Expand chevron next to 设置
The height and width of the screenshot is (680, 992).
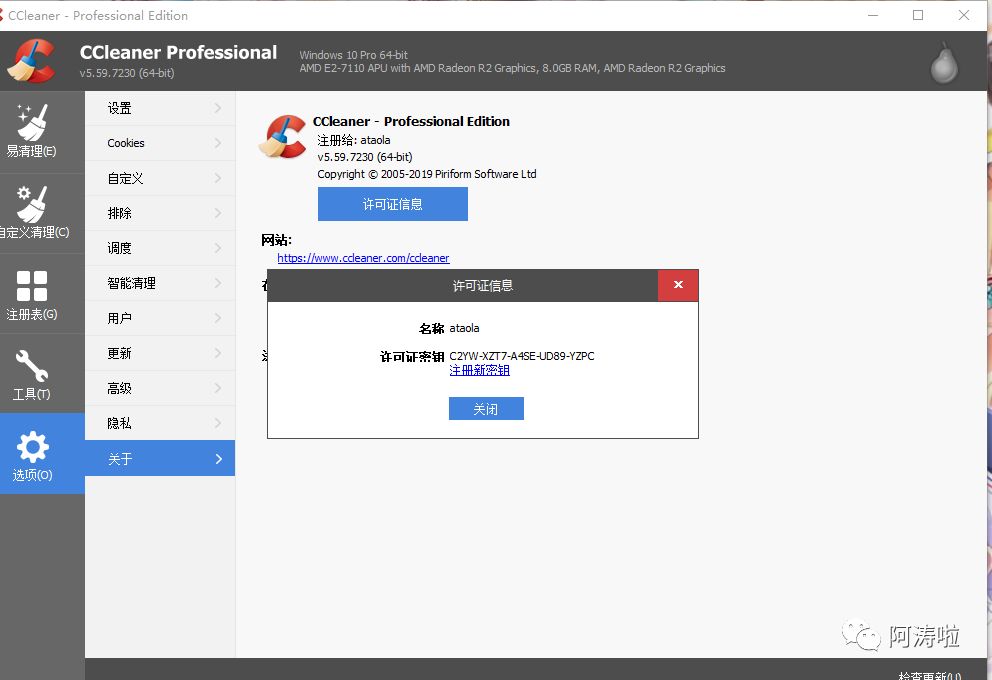[x=218, y=108]
